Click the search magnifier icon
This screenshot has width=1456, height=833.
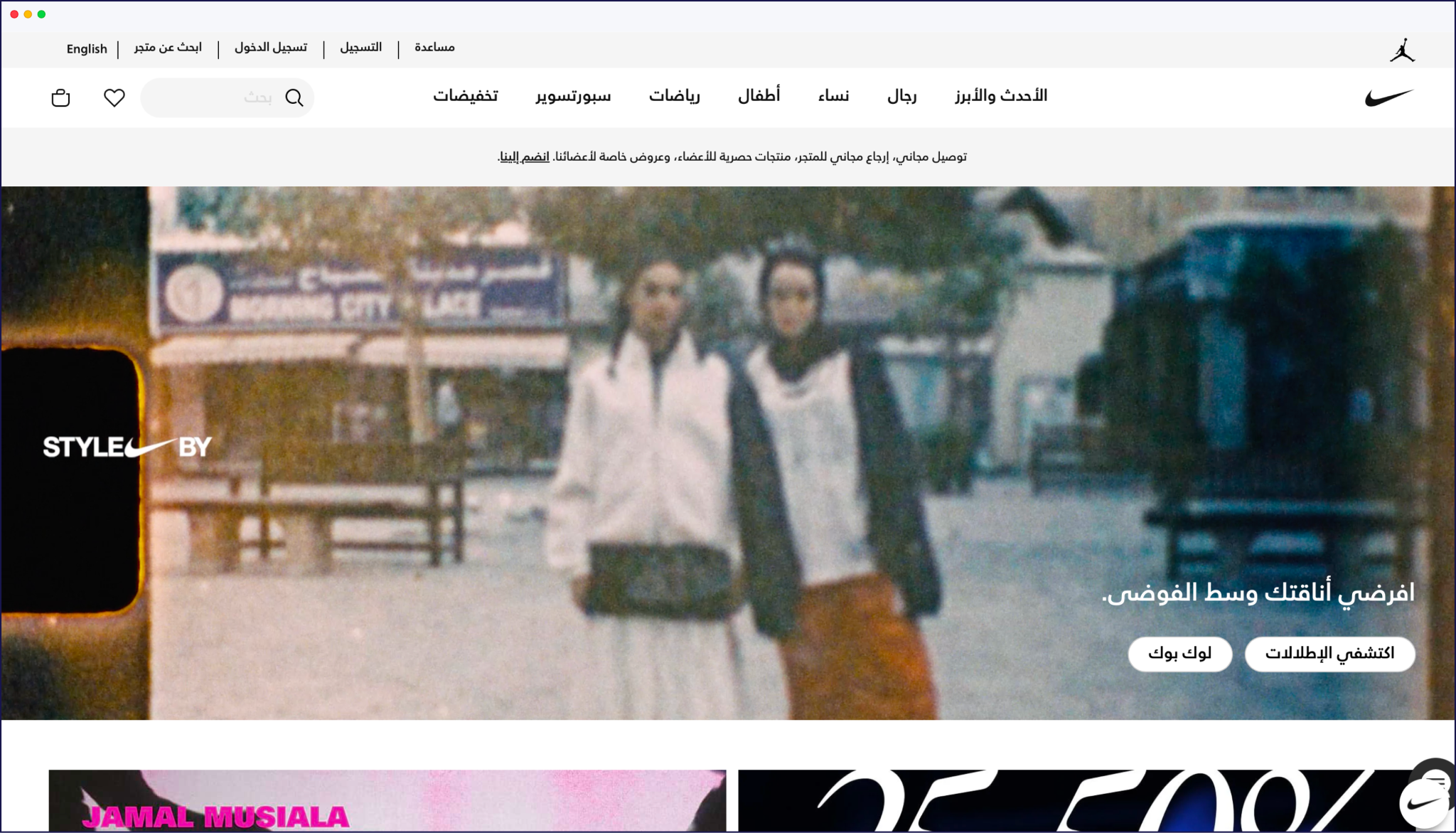[x=295, y=97]
